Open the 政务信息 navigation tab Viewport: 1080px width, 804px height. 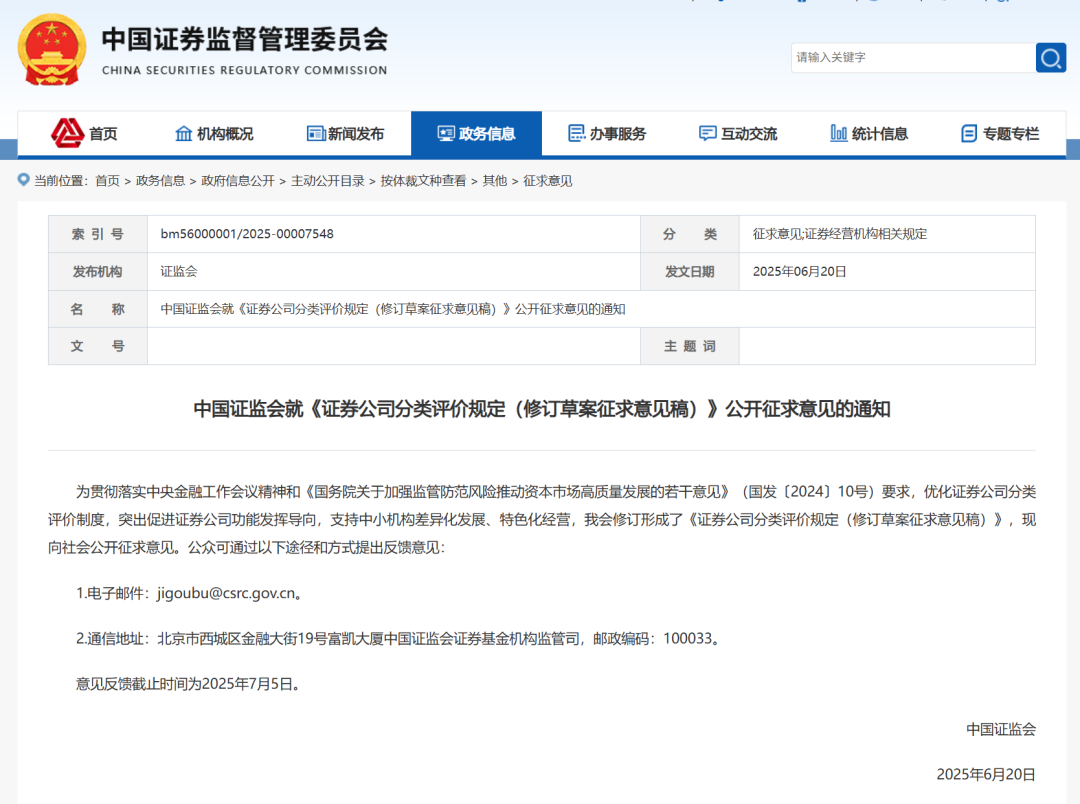coord(477,134)
